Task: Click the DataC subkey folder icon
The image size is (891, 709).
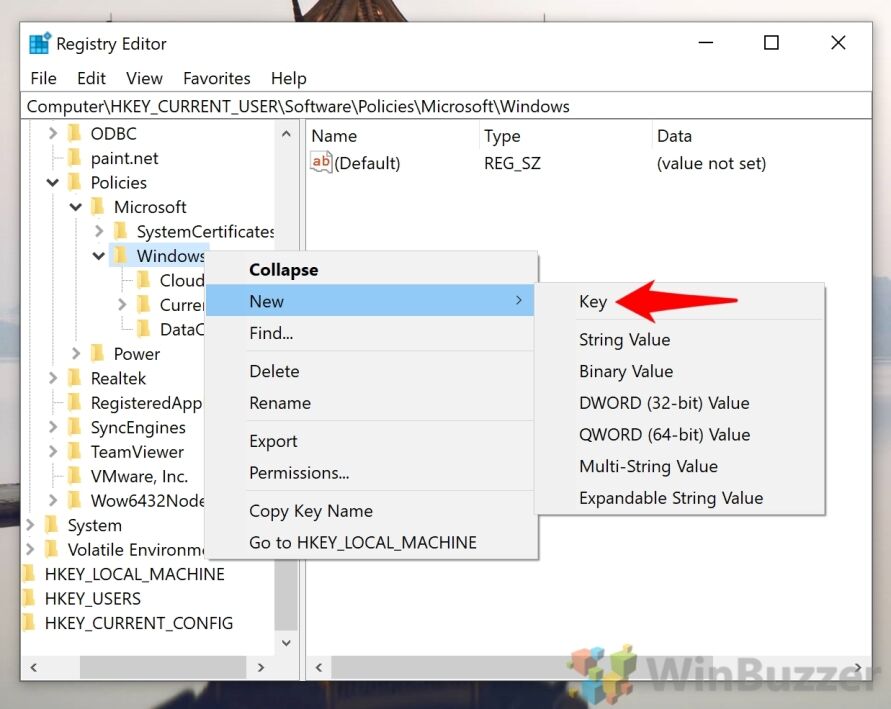Action: coord(144,328)
